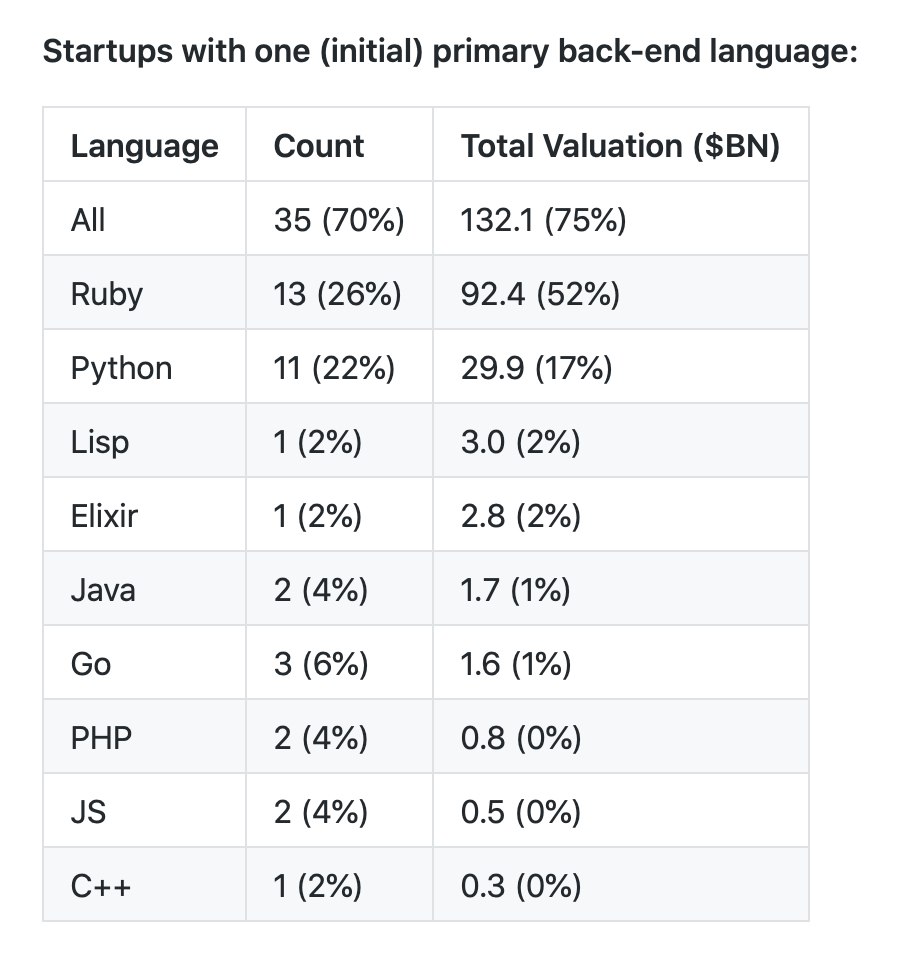Click the heading about startups' primary back-end language
This screenshot has width=898, height=978.
[450, 51]
